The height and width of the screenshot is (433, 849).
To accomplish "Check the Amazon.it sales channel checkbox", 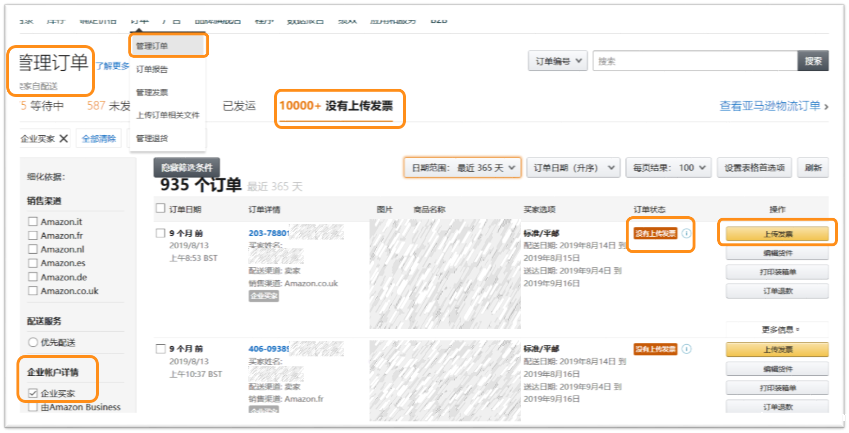I will point(34,221).
